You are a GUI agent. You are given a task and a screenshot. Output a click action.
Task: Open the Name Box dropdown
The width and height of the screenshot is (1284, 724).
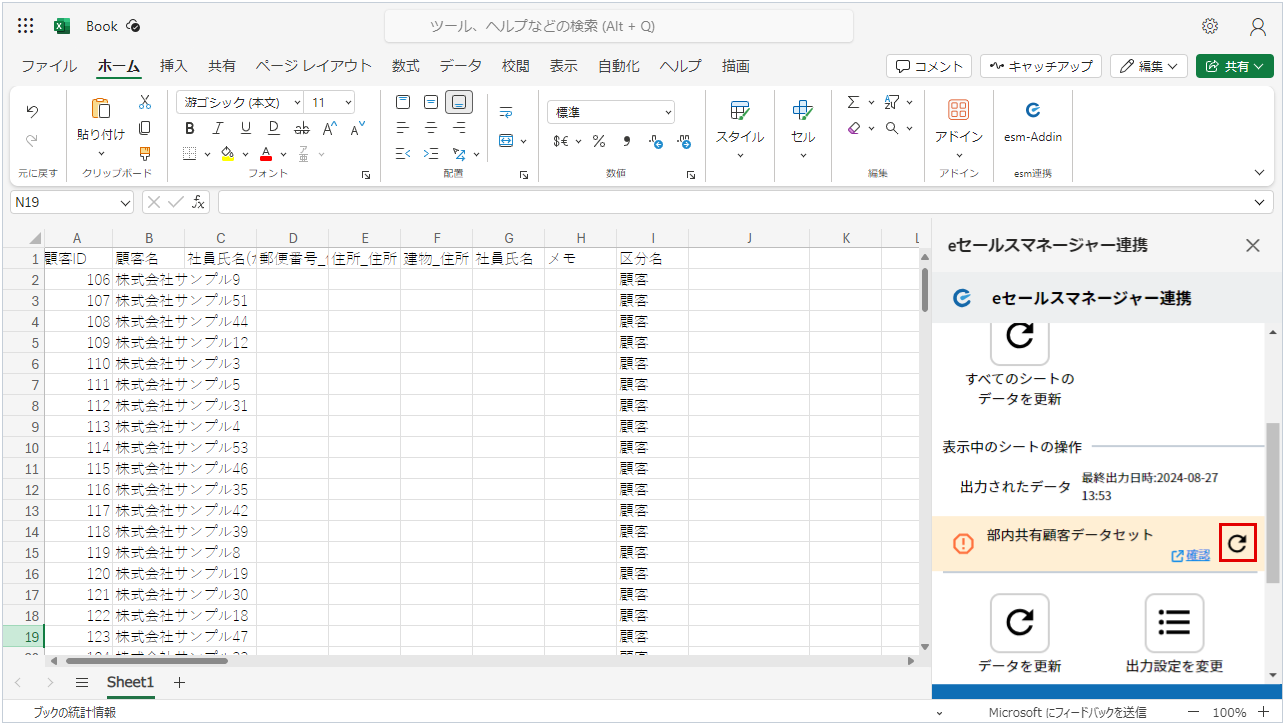125,202
